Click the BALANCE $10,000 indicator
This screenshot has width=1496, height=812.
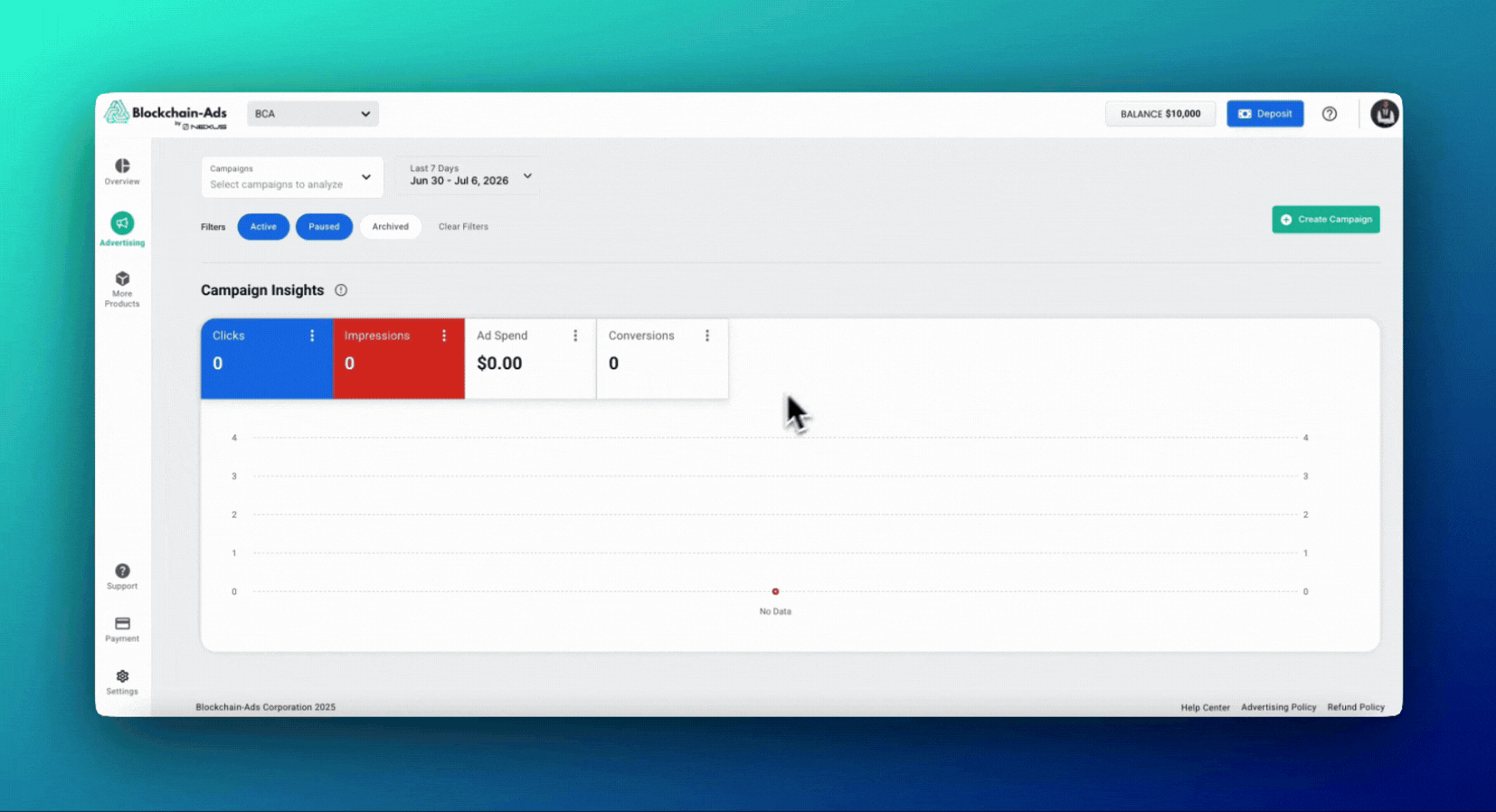tap(1160, 114)
